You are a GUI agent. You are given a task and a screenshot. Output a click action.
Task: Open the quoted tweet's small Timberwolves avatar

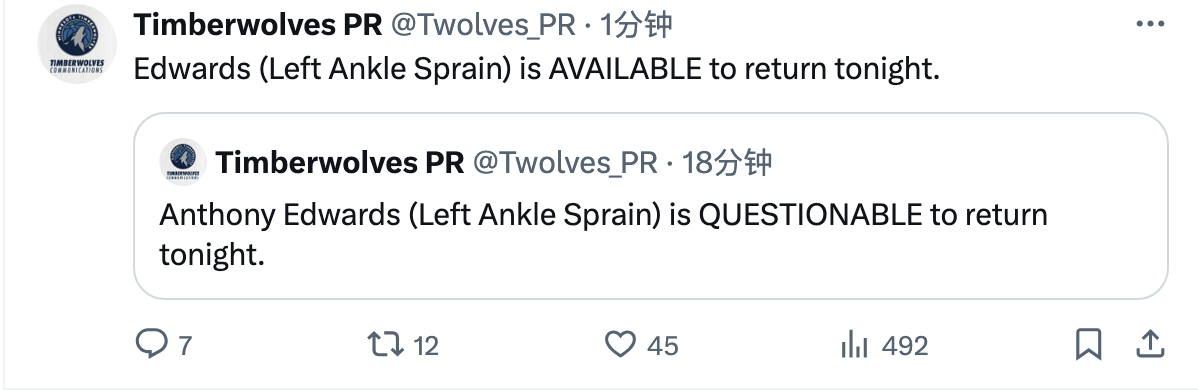(x=183, y=161)
